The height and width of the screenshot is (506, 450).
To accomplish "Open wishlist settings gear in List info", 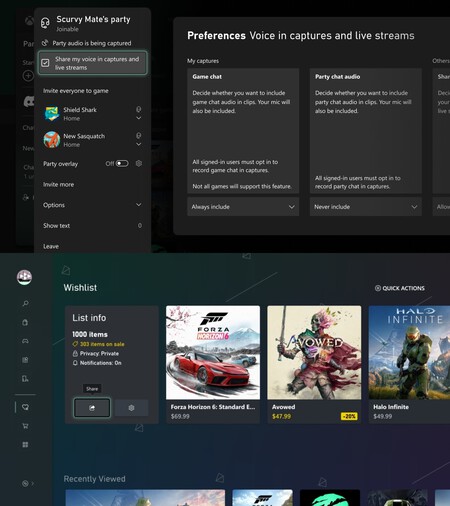I will (131, 408).
